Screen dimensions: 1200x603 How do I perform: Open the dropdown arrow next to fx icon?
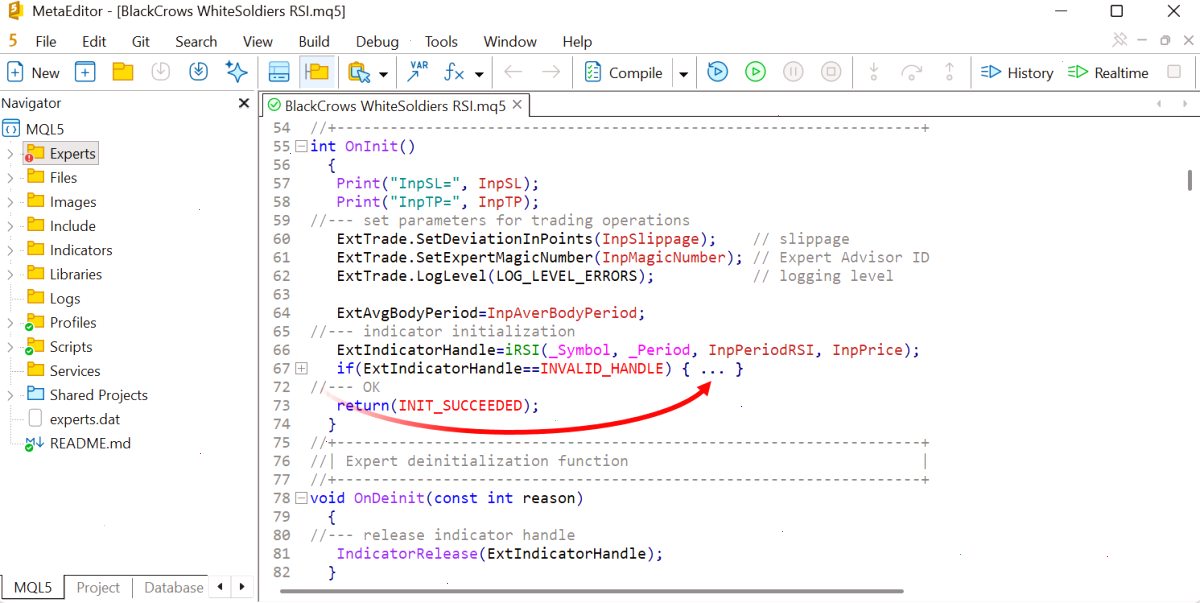(x=479, y=73)
